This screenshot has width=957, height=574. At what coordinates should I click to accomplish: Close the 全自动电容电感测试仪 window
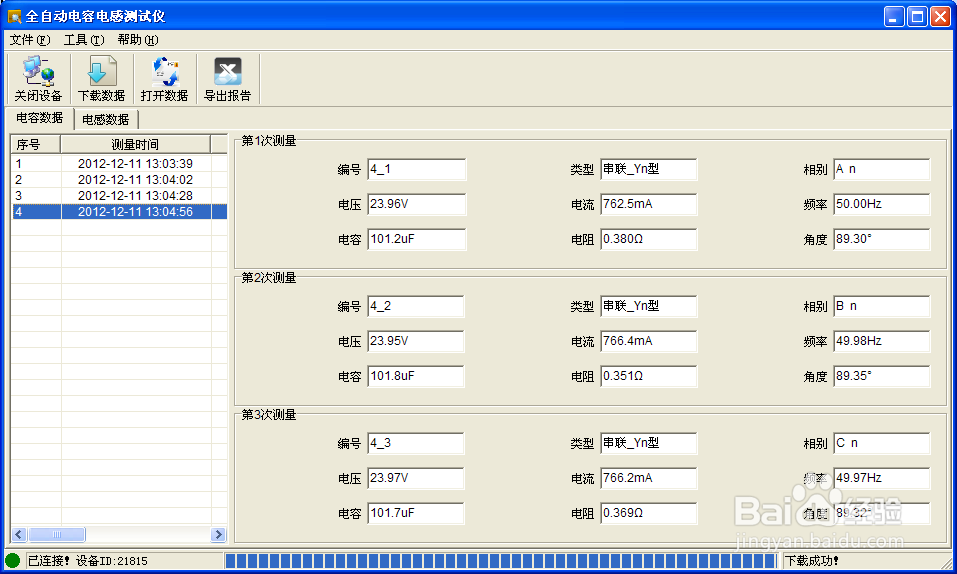tap(940, 16)
